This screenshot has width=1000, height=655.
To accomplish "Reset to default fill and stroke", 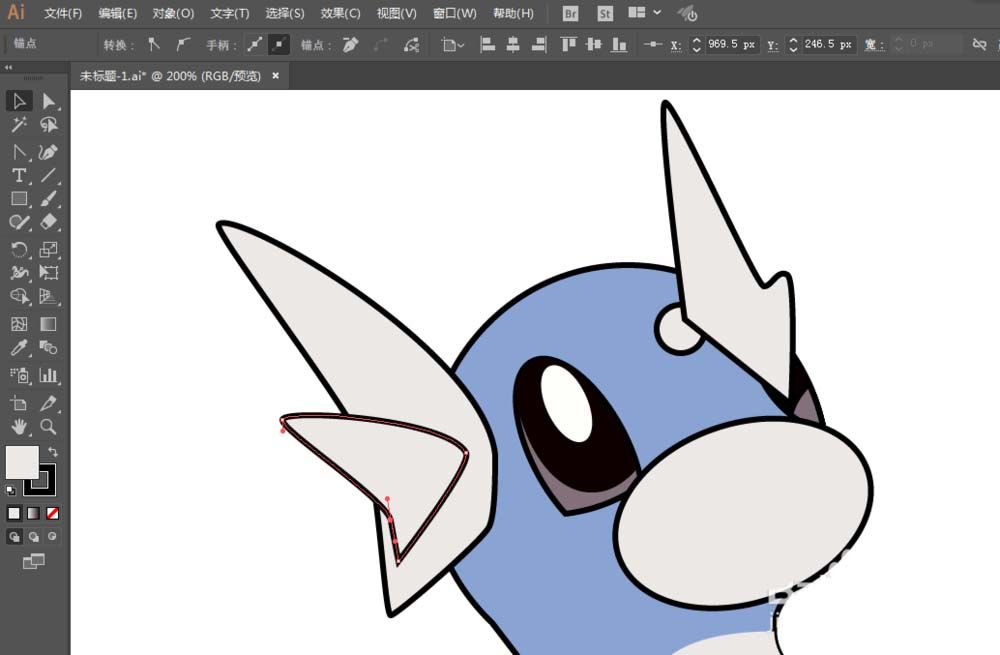I will pos(11,490).
